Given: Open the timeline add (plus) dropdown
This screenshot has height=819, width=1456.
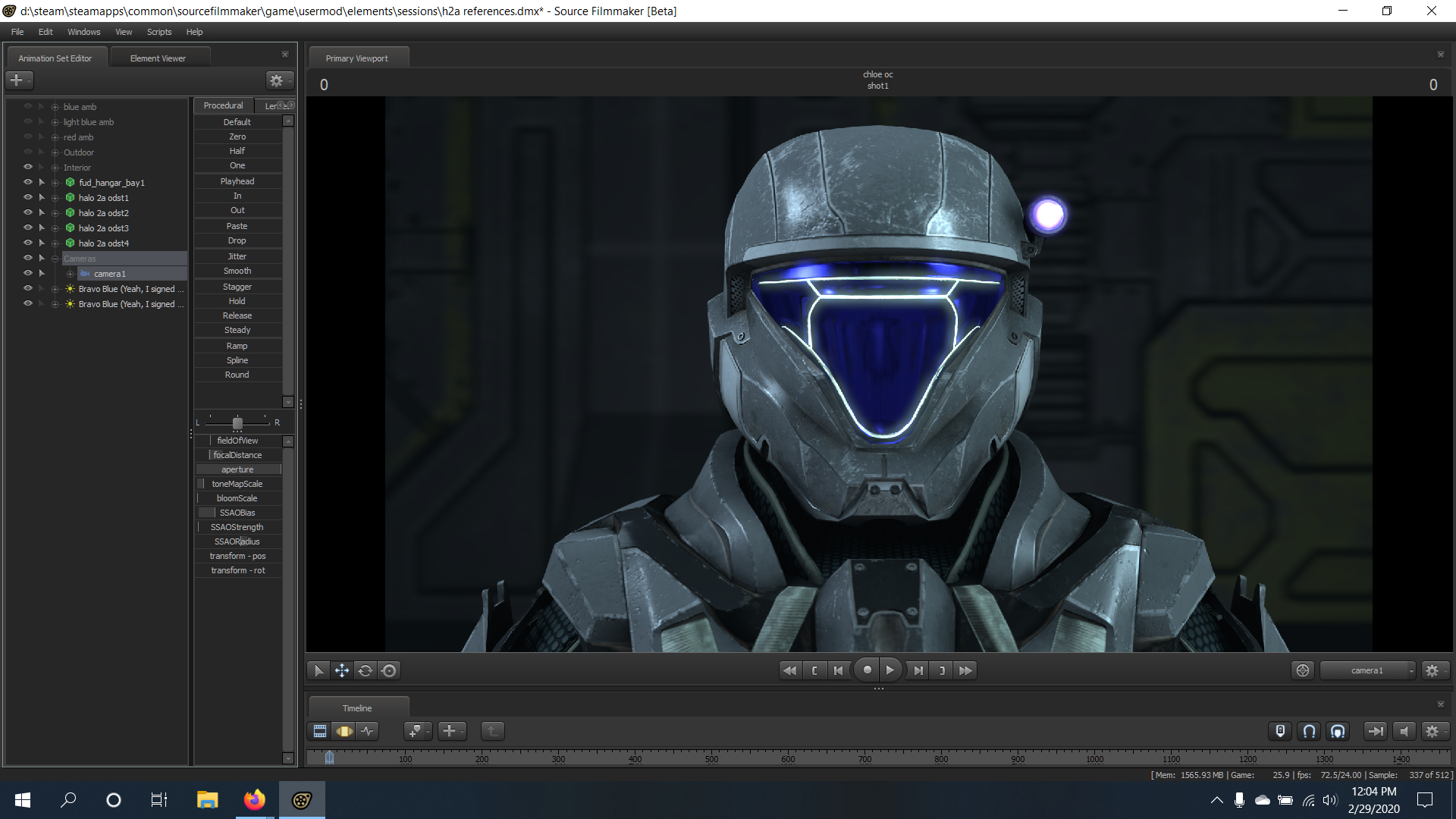Looking at the screenshot, I should (452, 731).
